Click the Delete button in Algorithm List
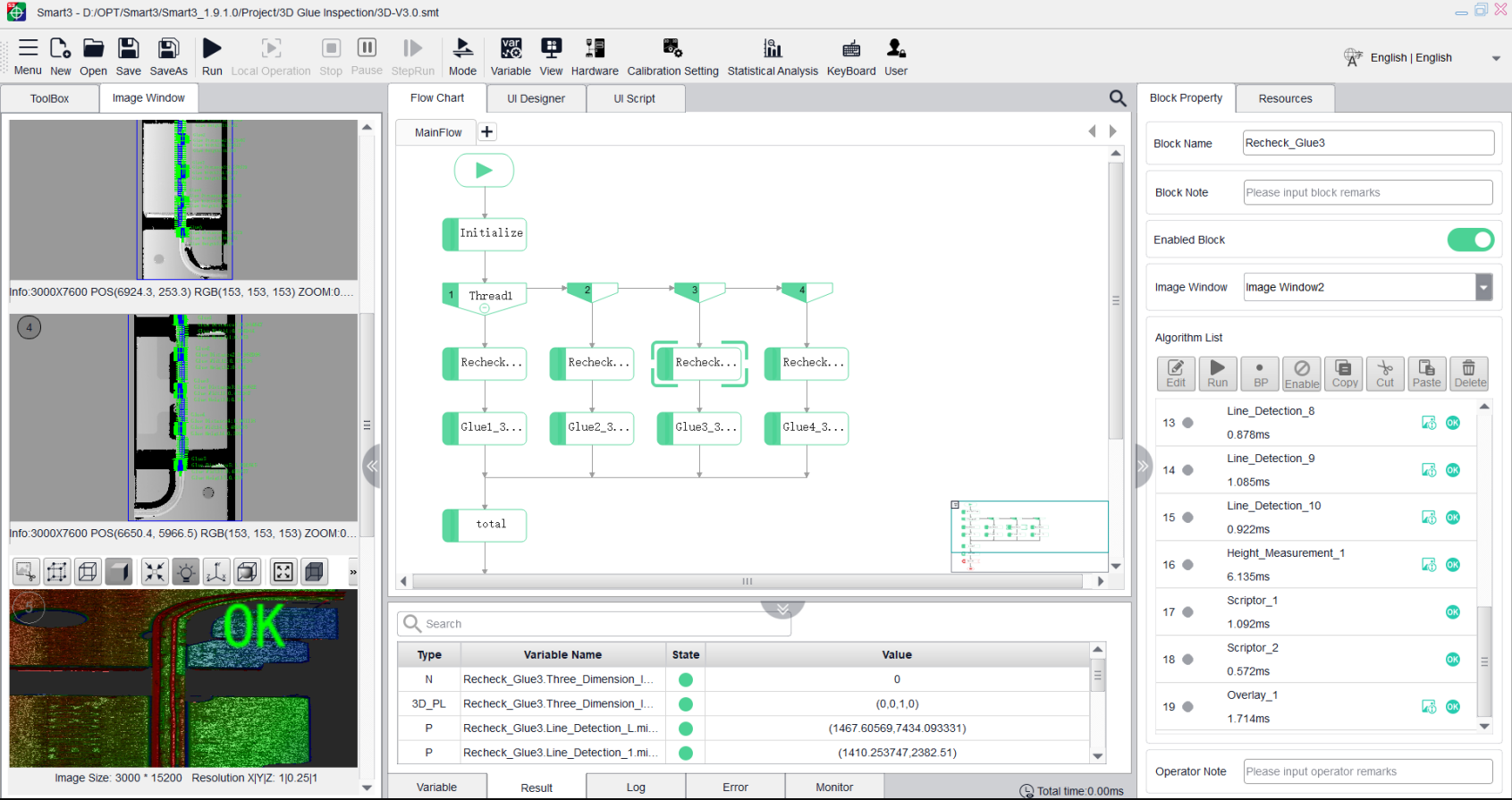The height and width of the screenshot is (800, 1512). (x=1469, y=373)
